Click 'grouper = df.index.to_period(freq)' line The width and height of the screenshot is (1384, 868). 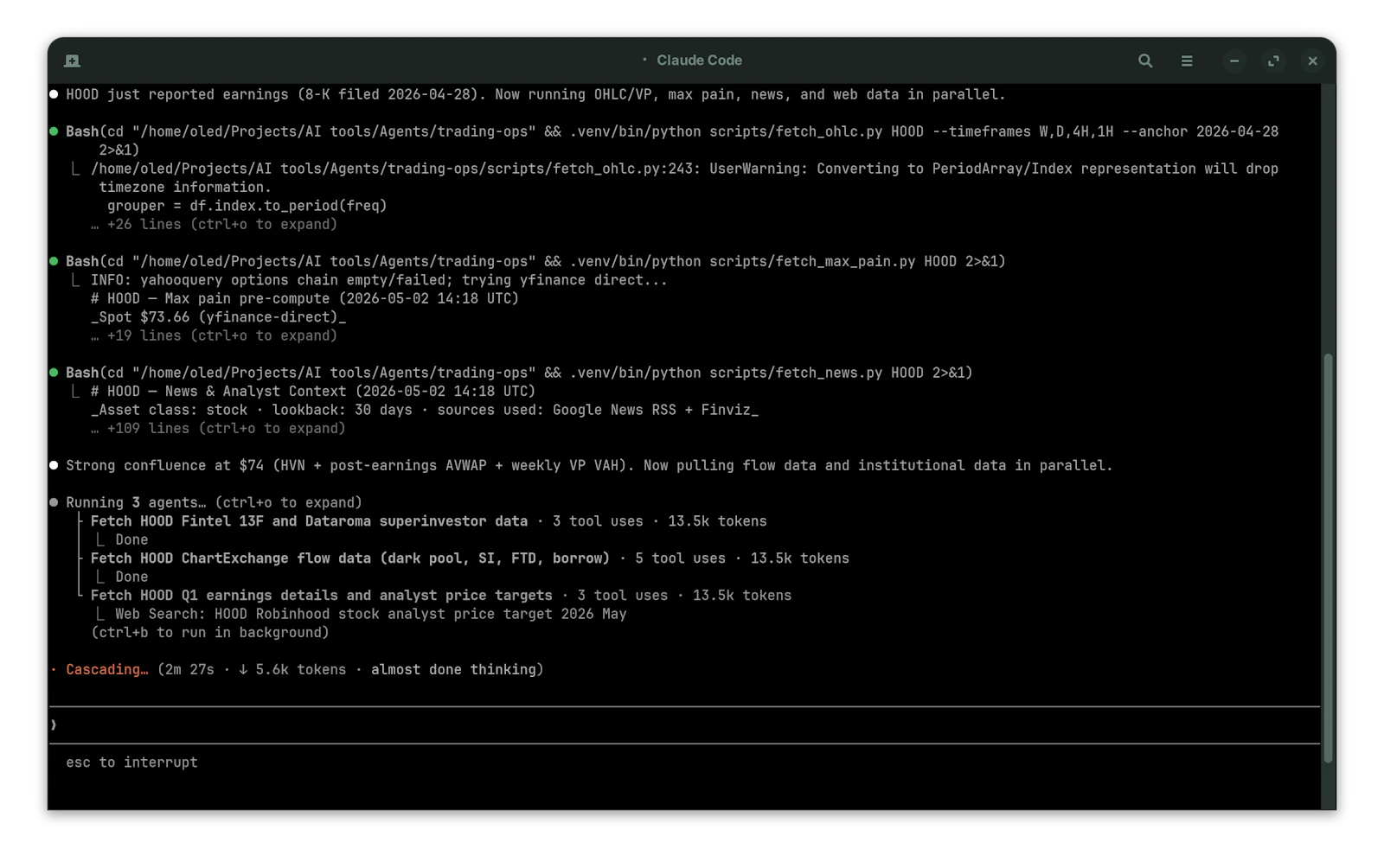(247, 206)
